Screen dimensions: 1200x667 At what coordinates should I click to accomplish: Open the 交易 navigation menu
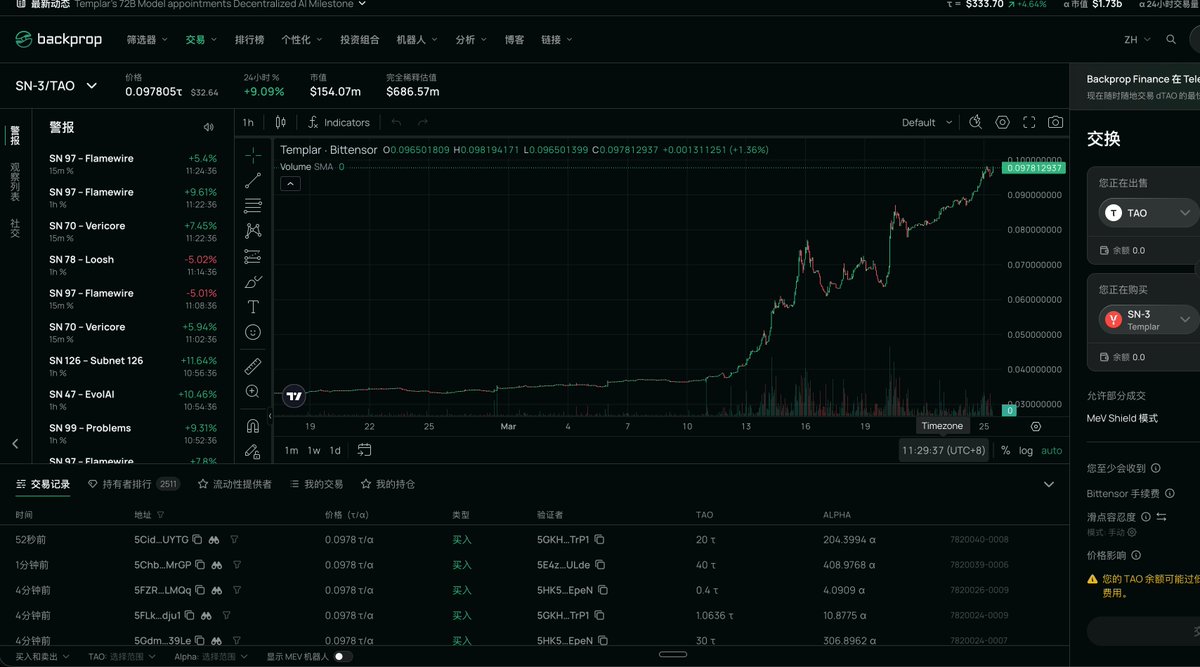(200, 40)
